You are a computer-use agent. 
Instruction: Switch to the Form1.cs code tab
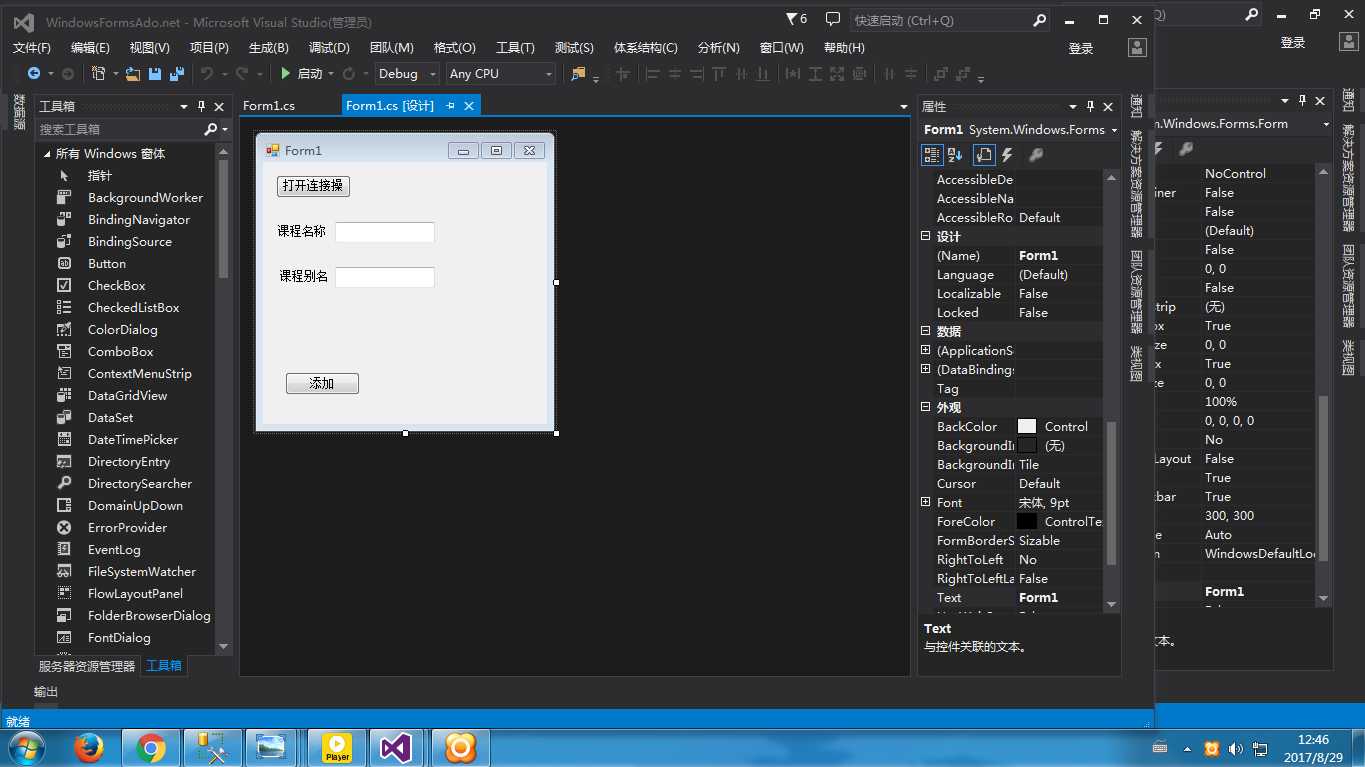[x=269, y=105]
